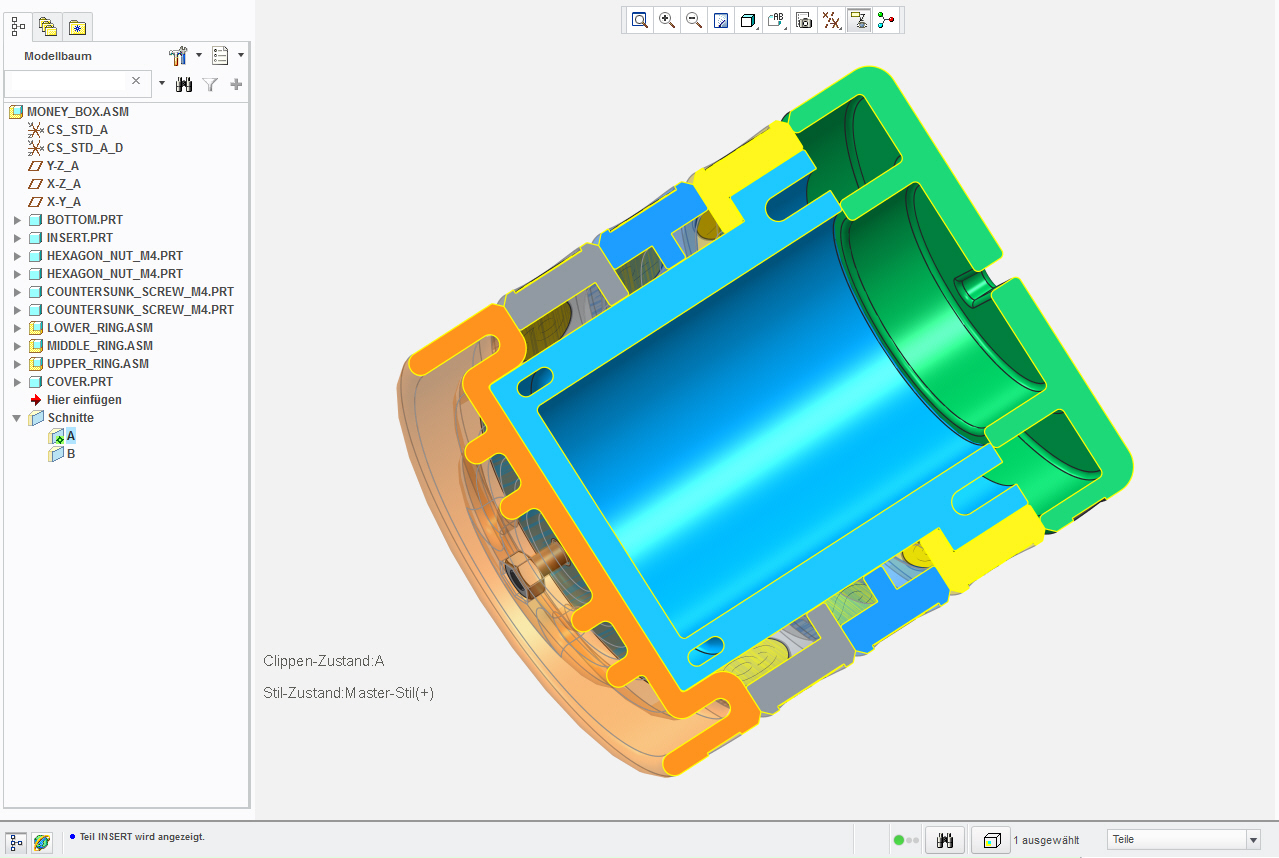Click the selection box icon button
The image size is (1279, 858).
tap(990, 841)
